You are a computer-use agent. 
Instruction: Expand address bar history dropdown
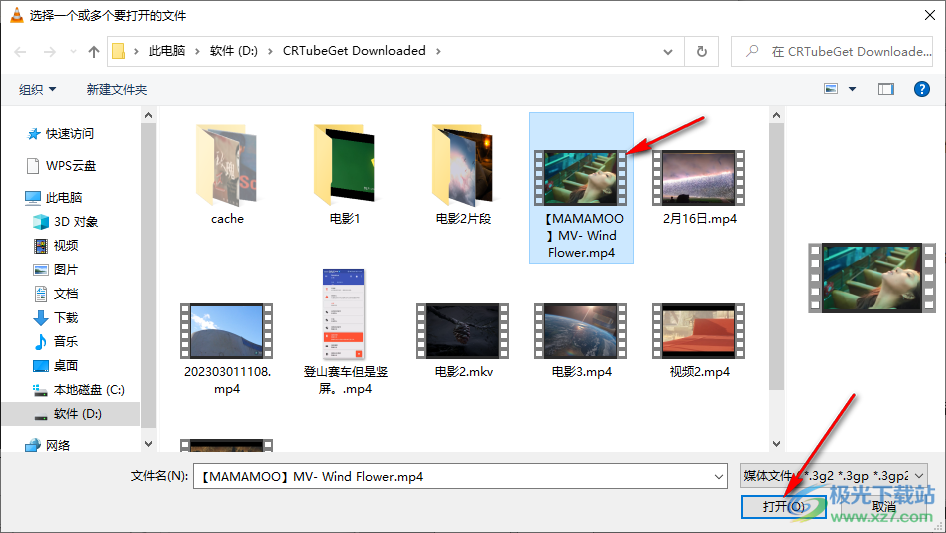pos(668,51)
